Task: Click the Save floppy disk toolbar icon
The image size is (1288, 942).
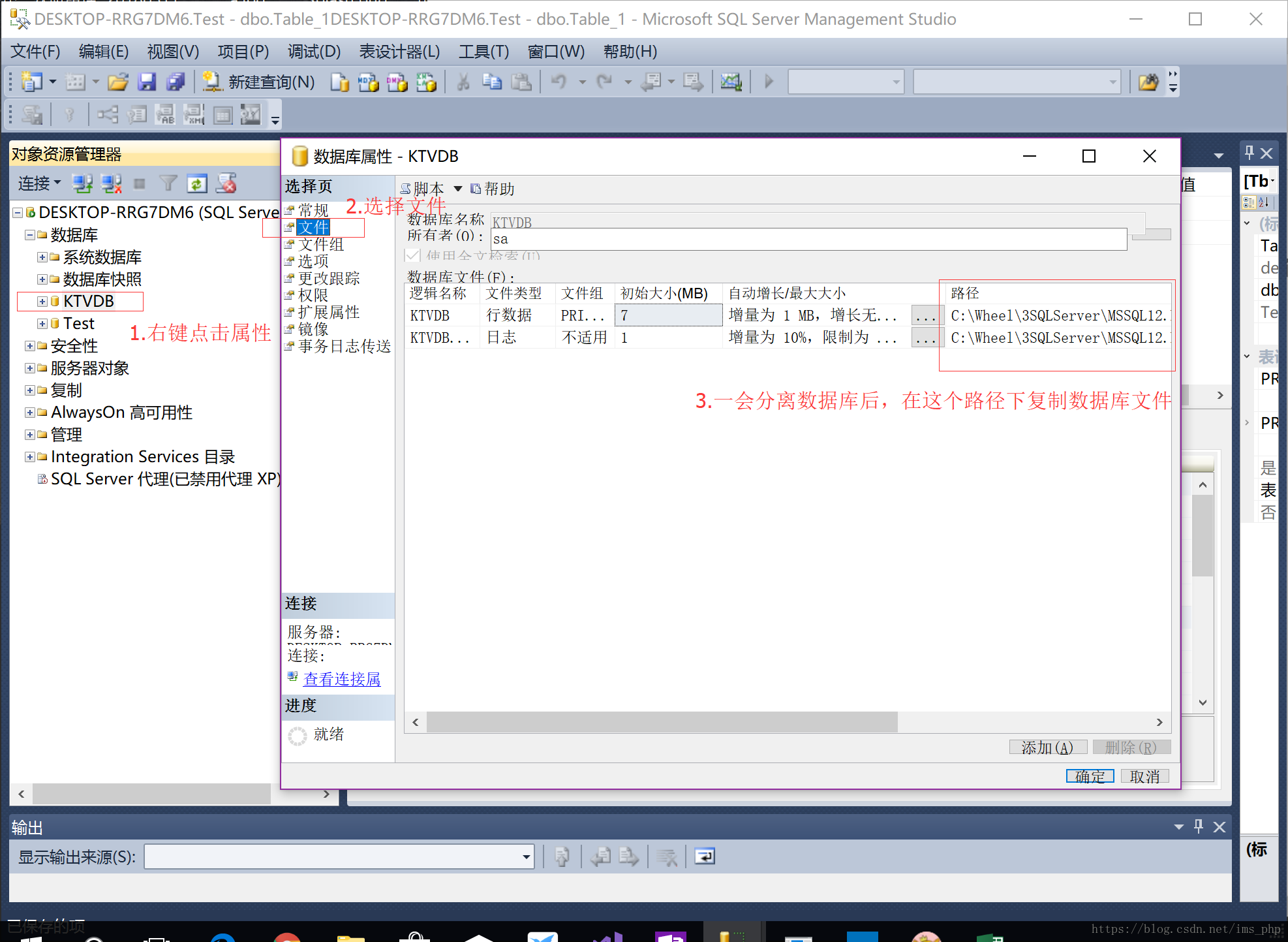Action: point(147,82)
